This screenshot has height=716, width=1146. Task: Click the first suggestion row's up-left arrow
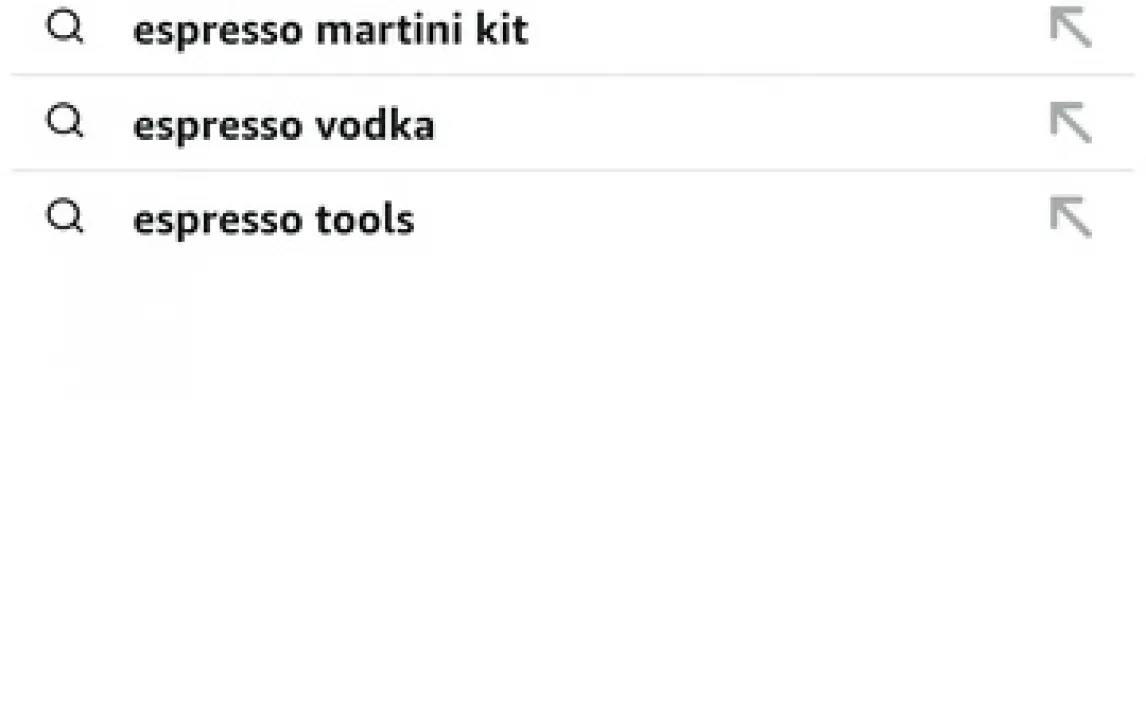click(1071, 27)
